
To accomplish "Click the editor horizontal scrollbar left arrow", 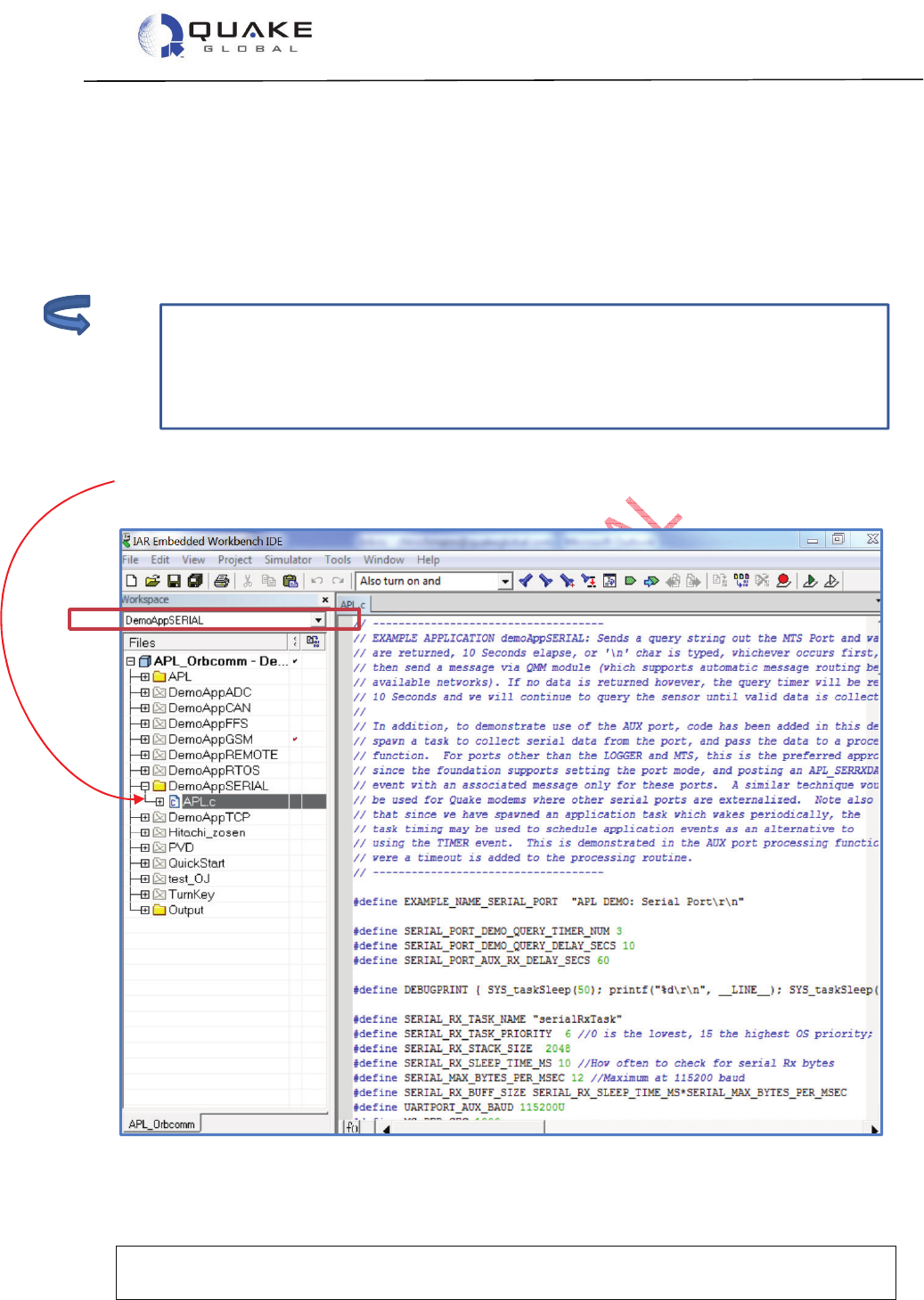I will (386, 1128).
